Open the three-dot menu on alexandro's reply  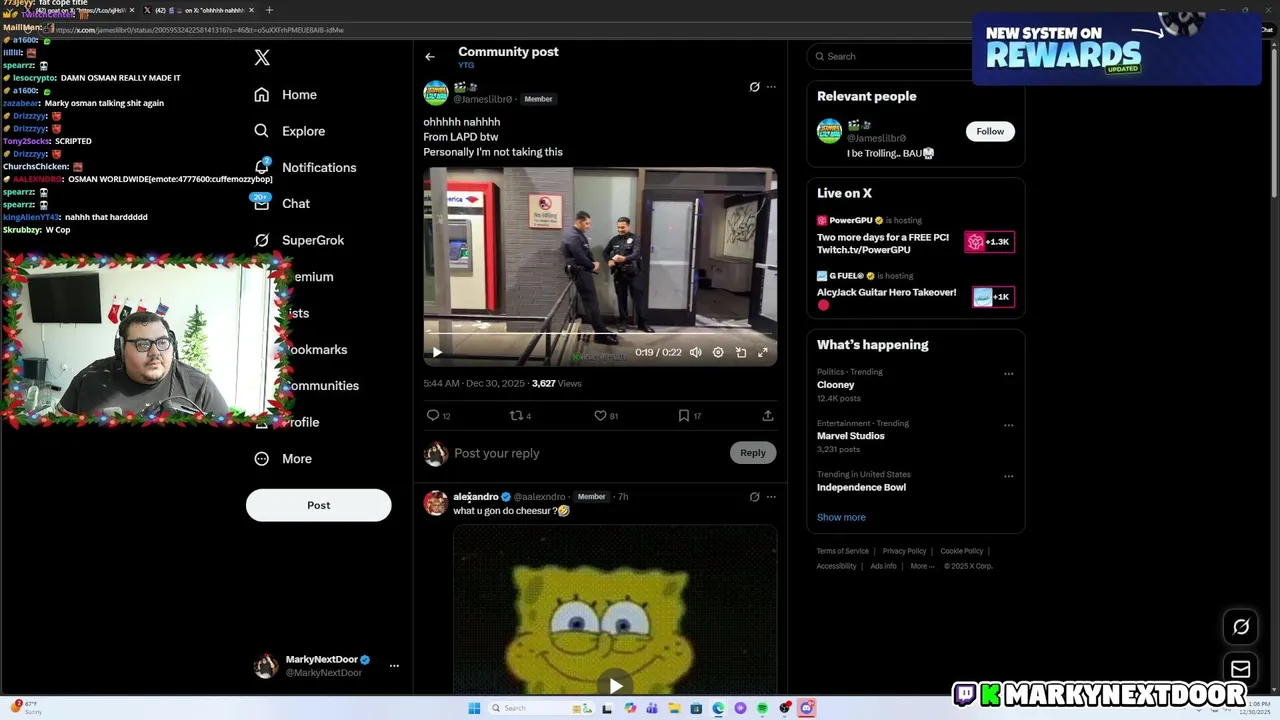click(x=771, y=497)
